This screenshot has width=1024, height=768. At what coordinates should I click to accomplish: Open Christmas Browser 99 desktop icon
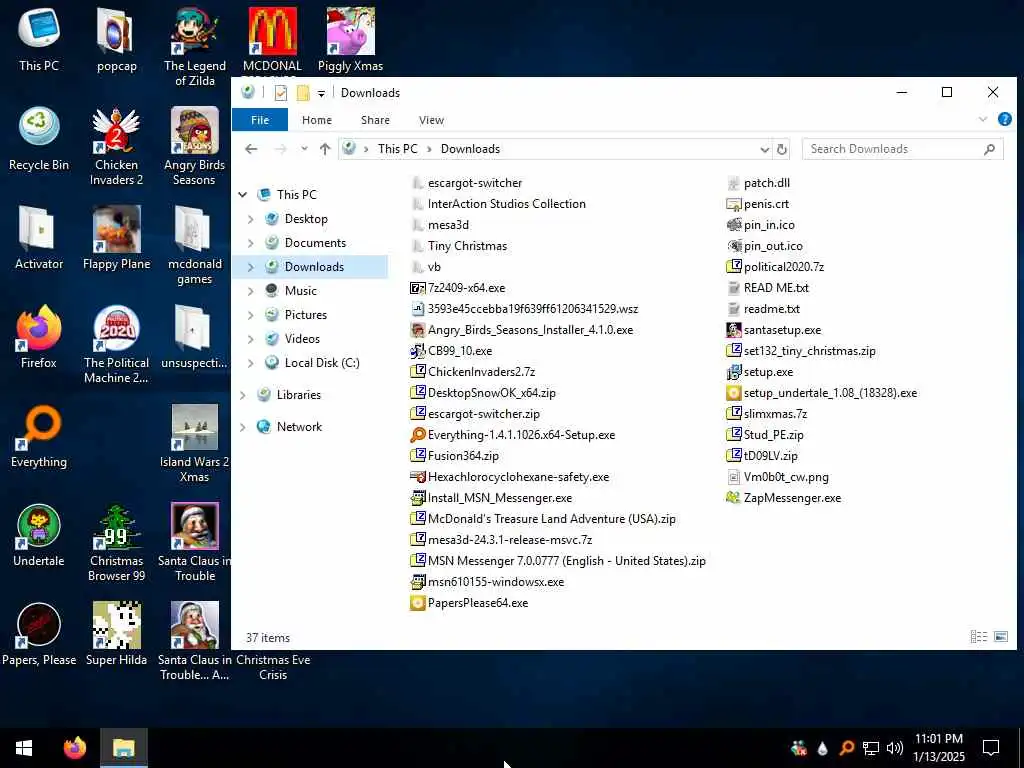tap(116, 542)
